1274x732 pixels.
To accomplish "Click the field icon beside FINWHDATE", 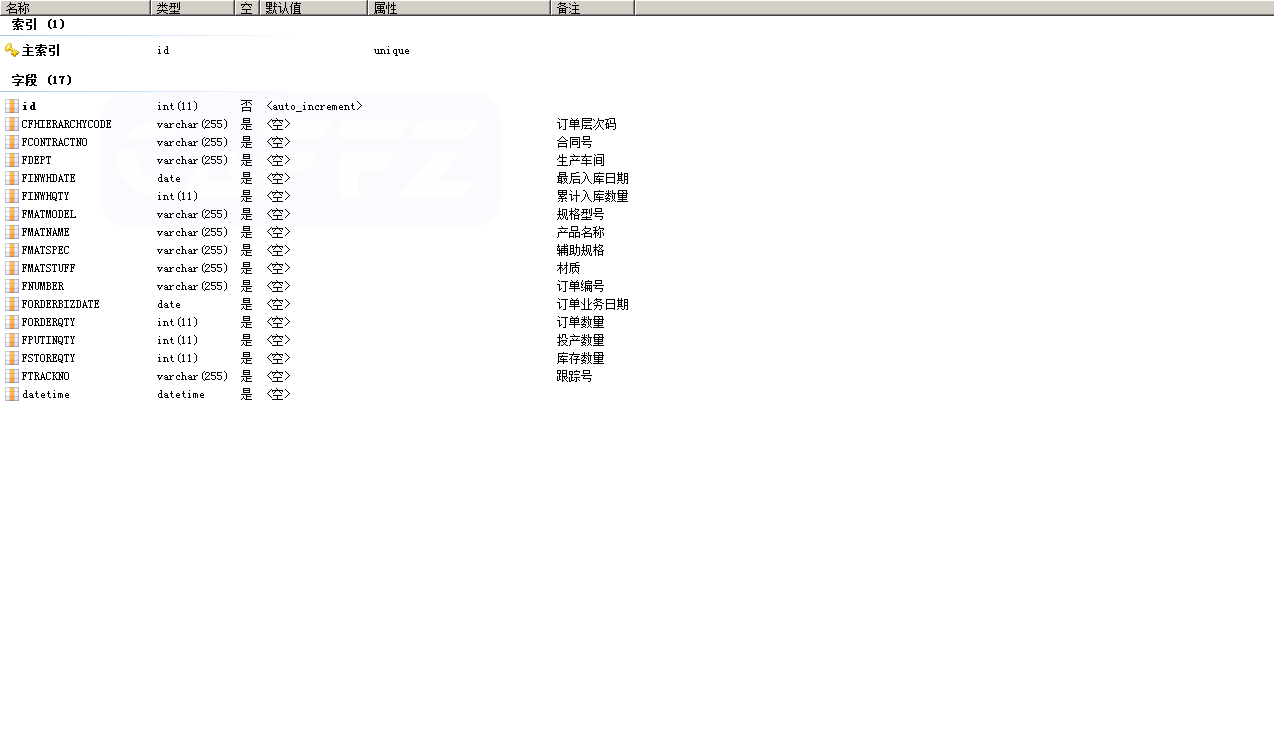I will click(x=12, y=178).
